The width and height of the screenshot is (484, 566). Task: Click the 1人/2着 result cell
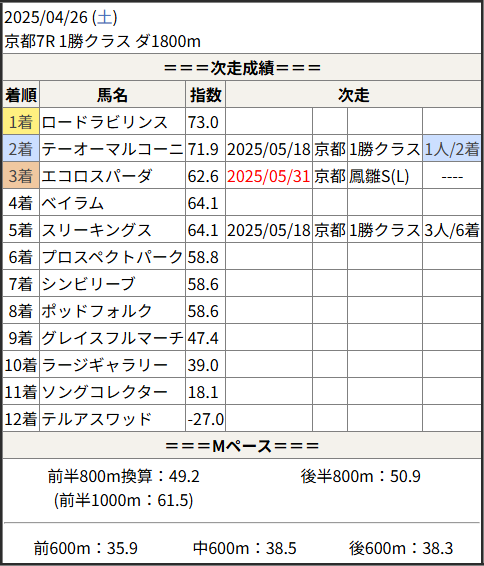pyautogui.click(x=452, y=149)
